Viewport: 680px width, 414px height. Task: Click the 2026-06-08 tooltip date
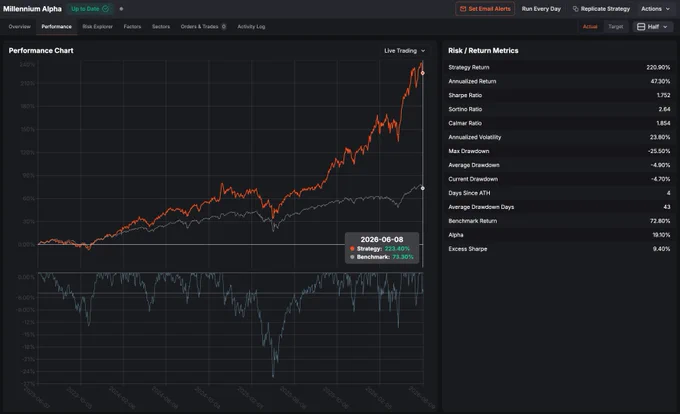[x=382, y=239]
